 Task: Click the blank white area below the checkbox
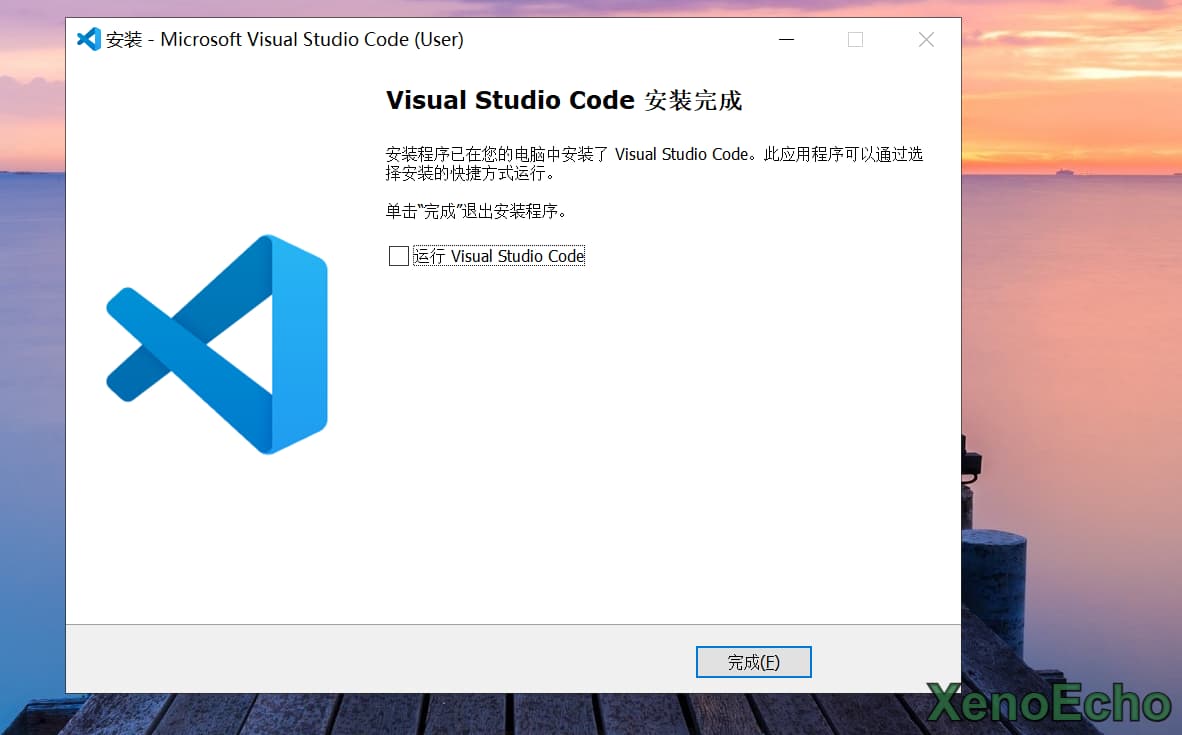(650, 450)
